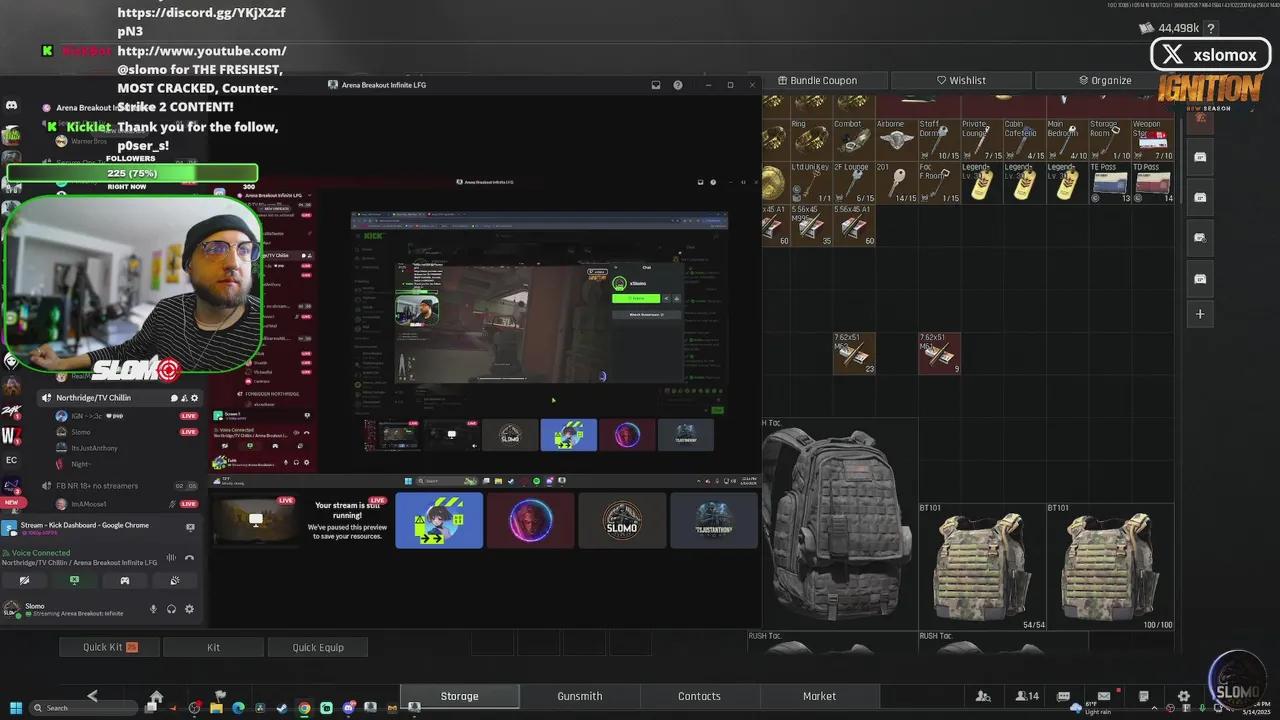This screenshot has width=1280, height=720.
Task: Click user ImAMoose1 in voice channel
Action: tap(88, 504)
